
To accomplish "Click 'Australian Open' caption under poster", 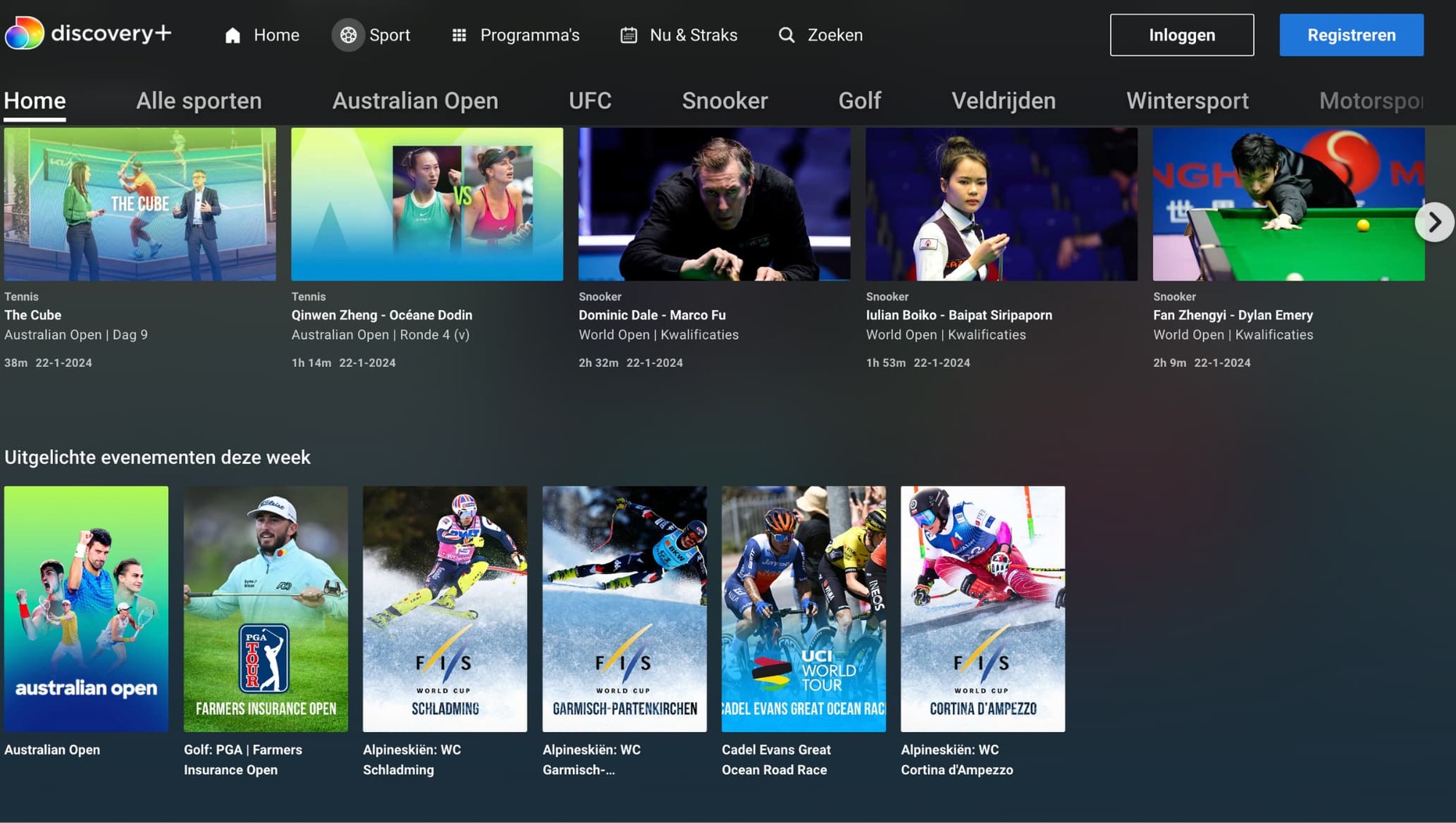I will point(52,749).
